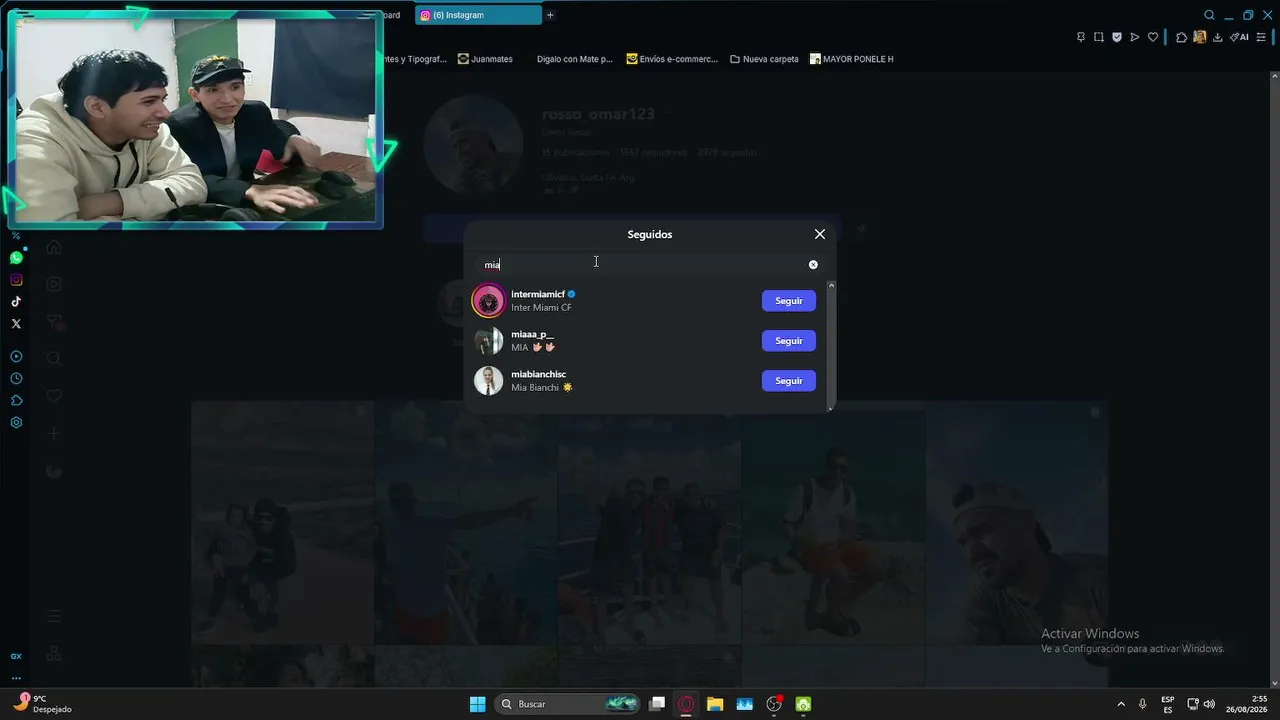Switch to the Instagram browser tab
Image resolution: width=1280 pixels, height=720 pixels.
coord(478,15)
